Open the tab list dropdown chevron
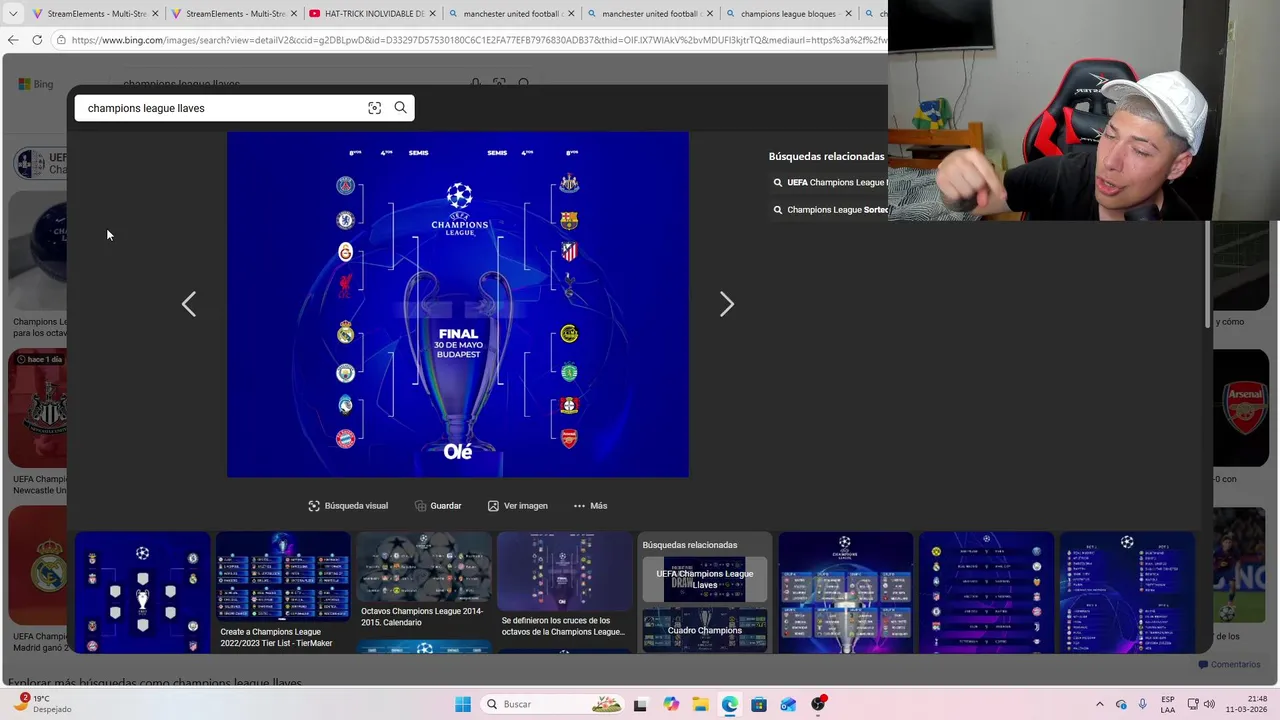The image size is (1280, 720). (13, 14)
